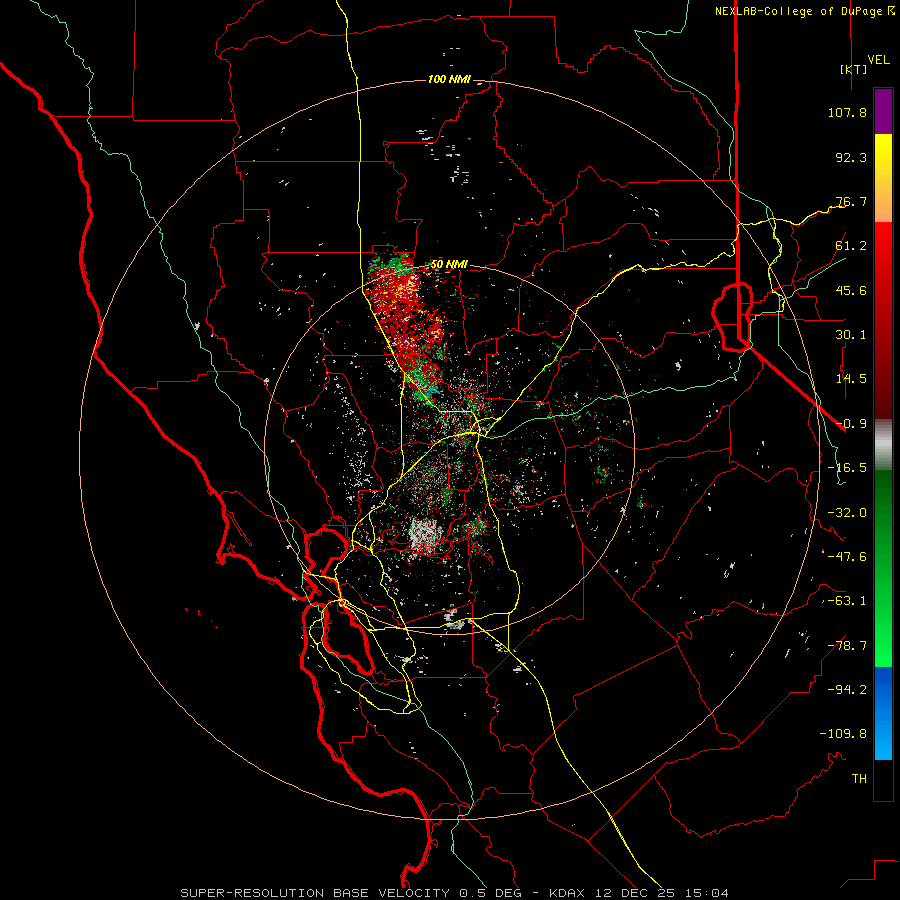
Task: Click the -16.5 velocity scale value
Action: pos(847,468)
